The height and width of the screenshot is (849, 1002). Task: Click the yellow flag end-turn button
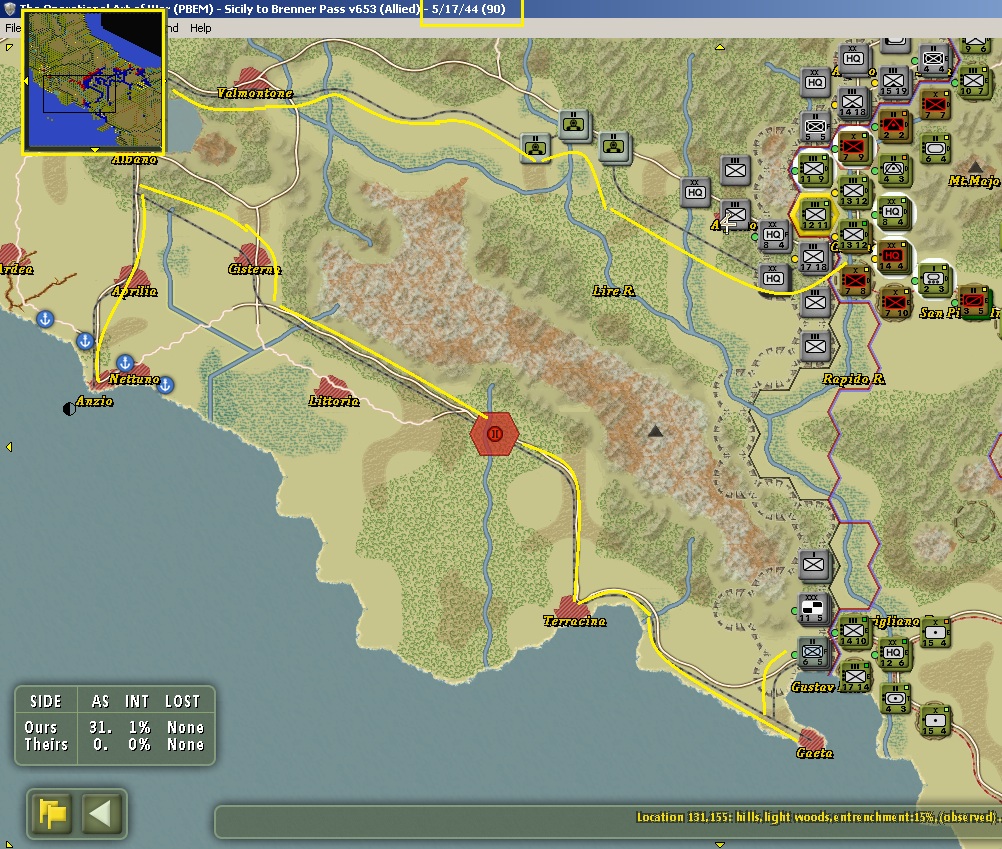click(x=52, y=814)
